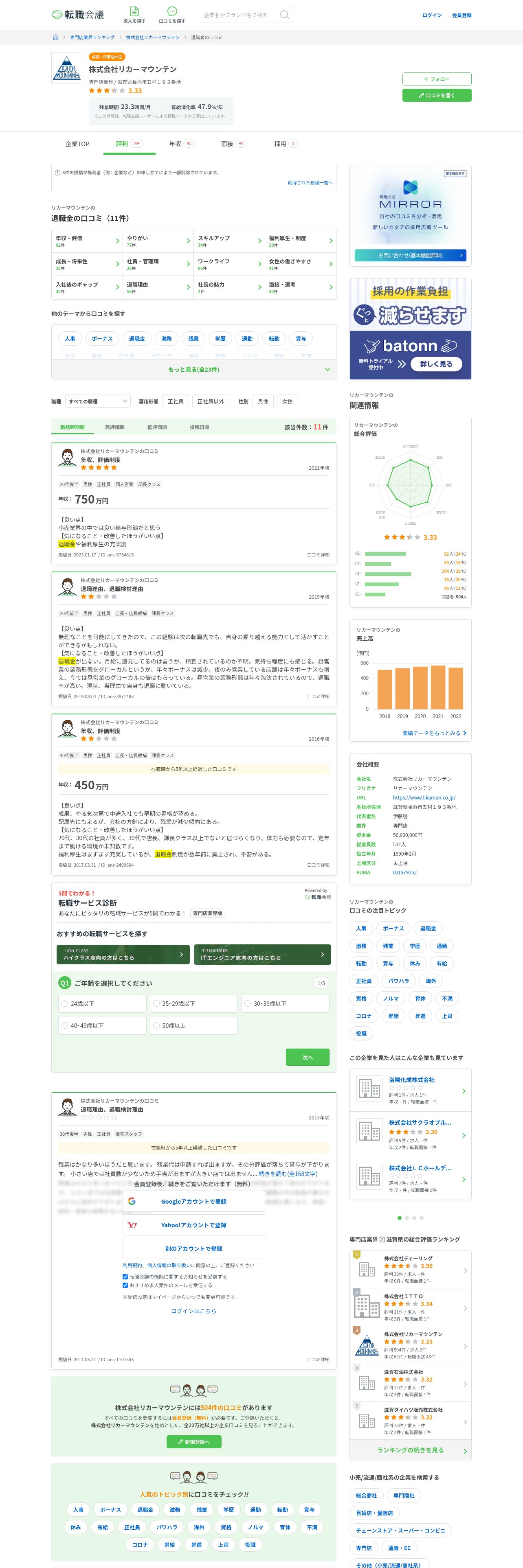
Task: Open 面接・選考 43件 category
Action: (x=300, y=287)
